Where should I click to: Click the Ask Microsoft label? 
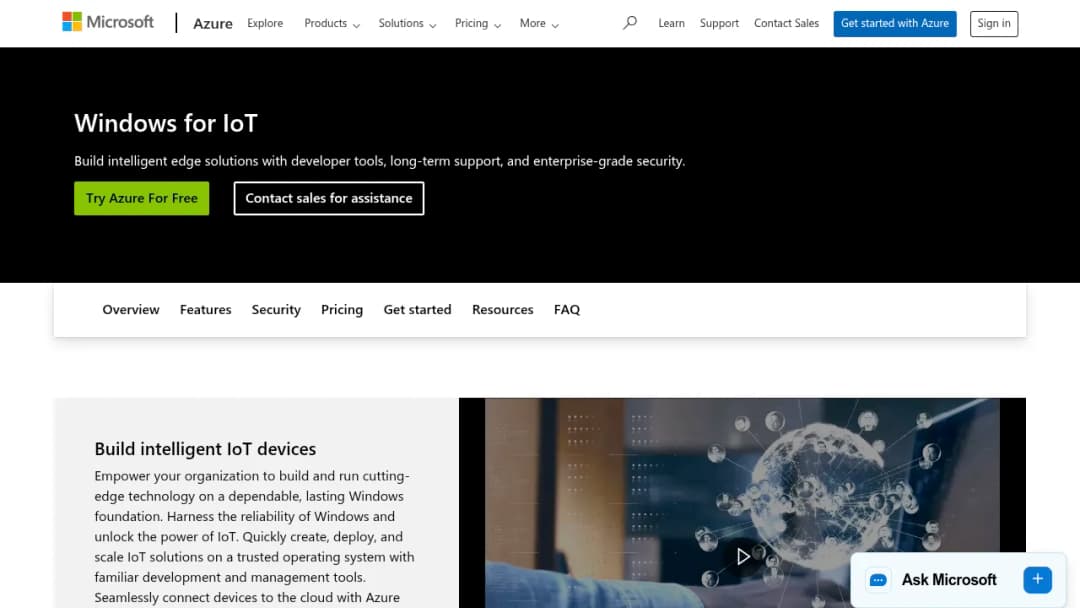click(x=949, y=580)
